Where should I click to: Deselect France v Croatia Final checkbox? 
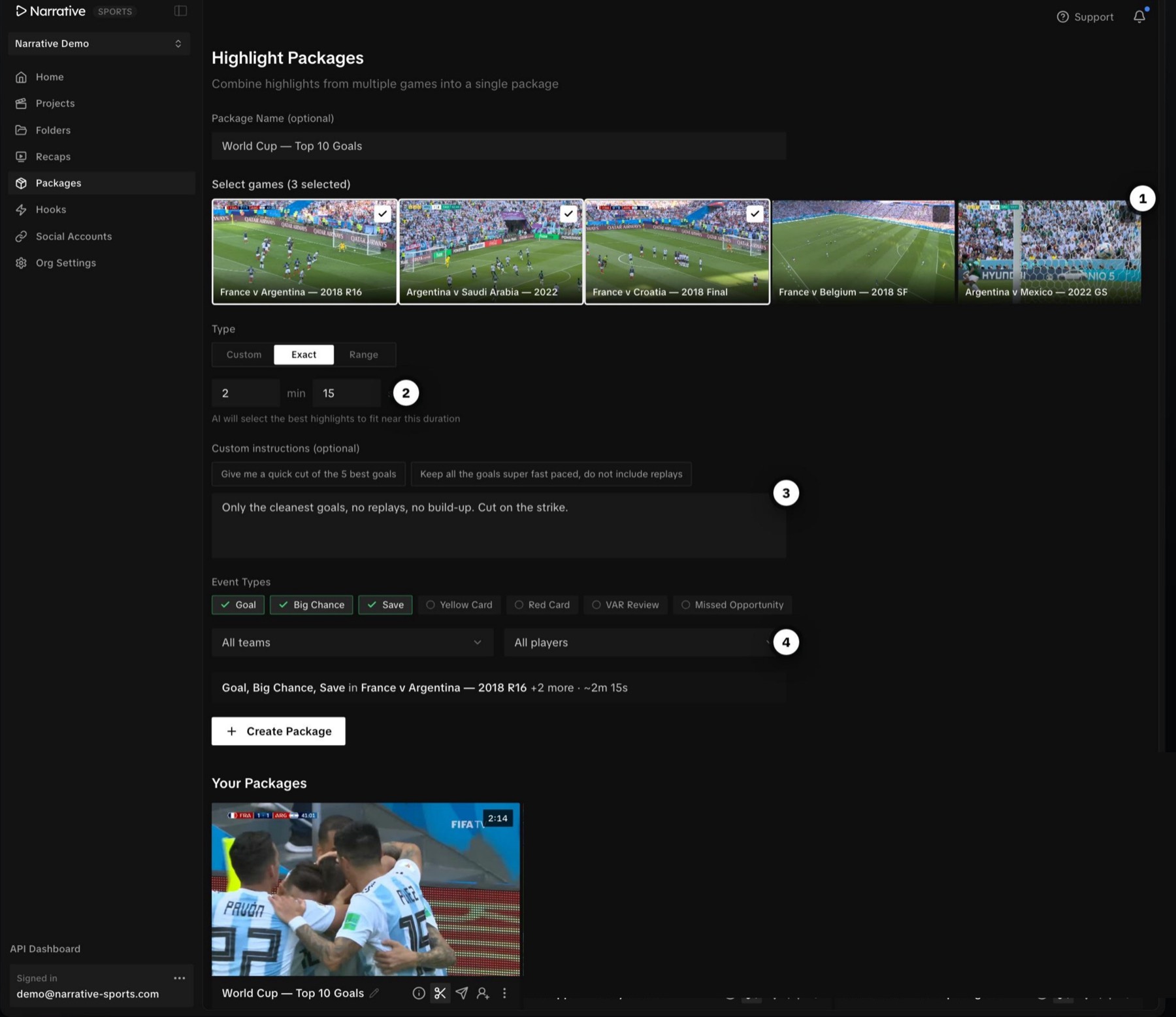point(755,214)
